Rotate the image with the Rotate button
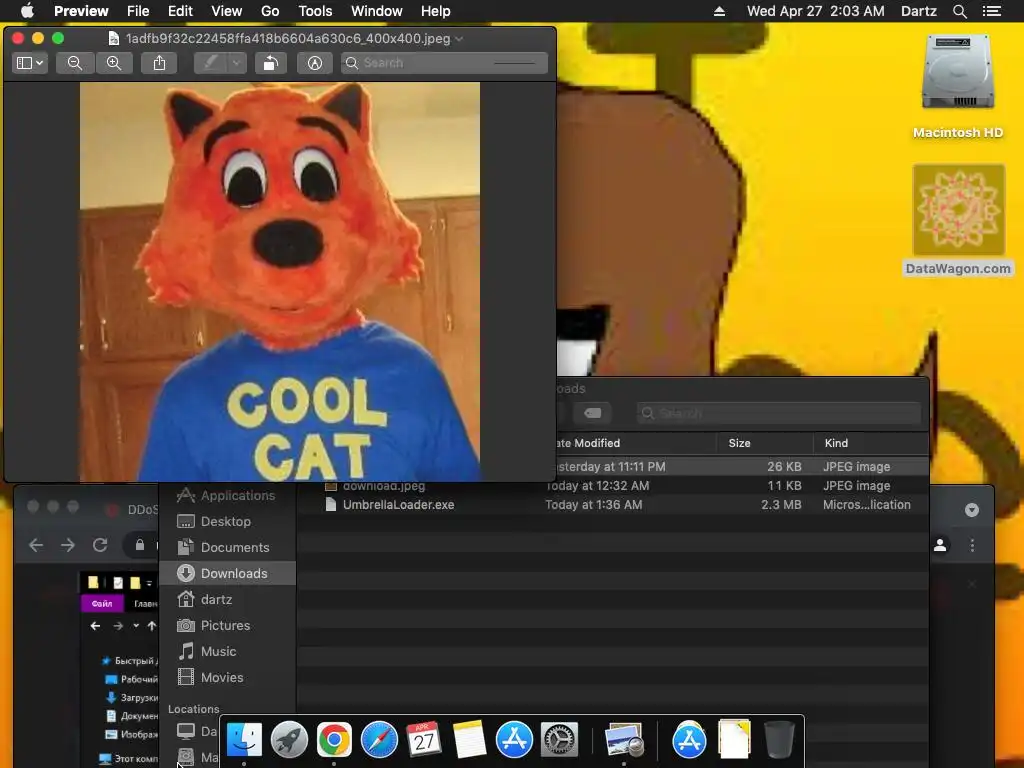 270,63
